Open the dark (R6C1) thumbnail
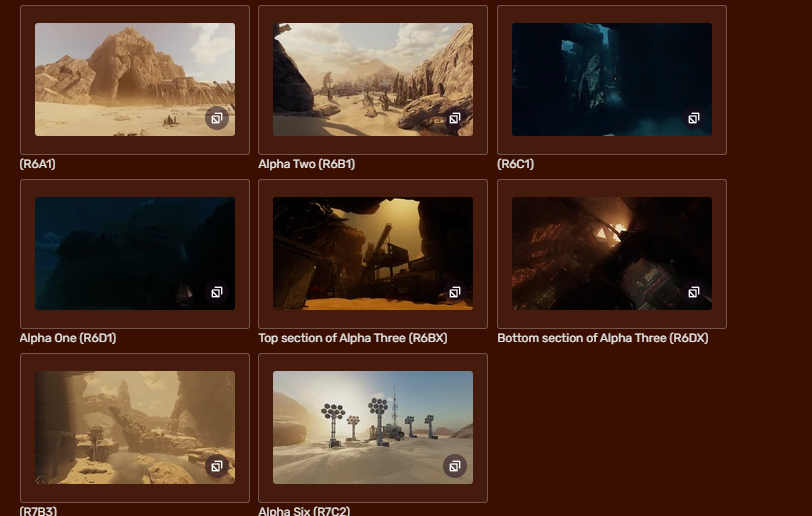Screen dimensions: 812x516 click(612, 79)
